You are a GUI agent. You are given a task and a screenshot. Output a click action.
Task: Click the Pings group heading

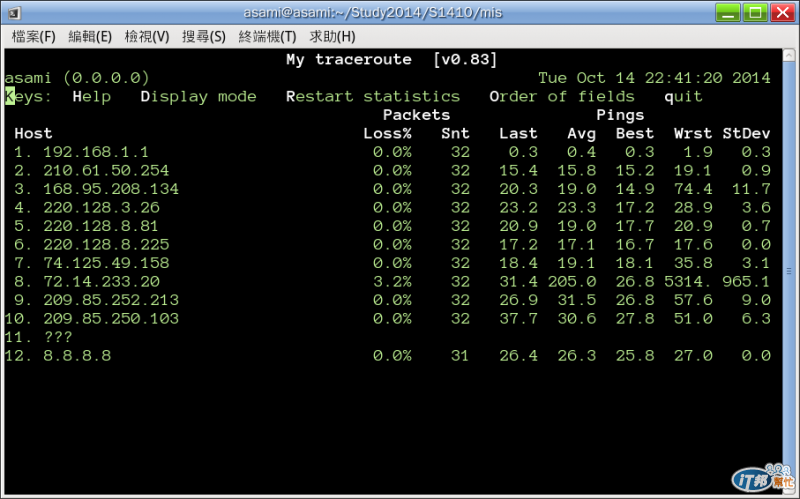tap(620, 116)
